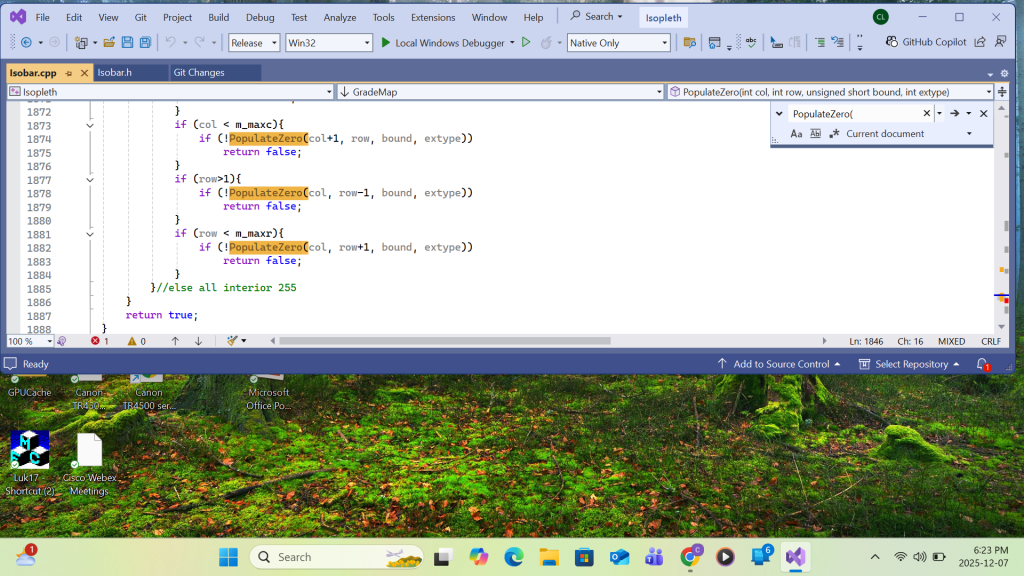The height and width of the screenshot is (576, 1024).
Task: Click the navigate backward arrow icon
Action: (26, 43)
